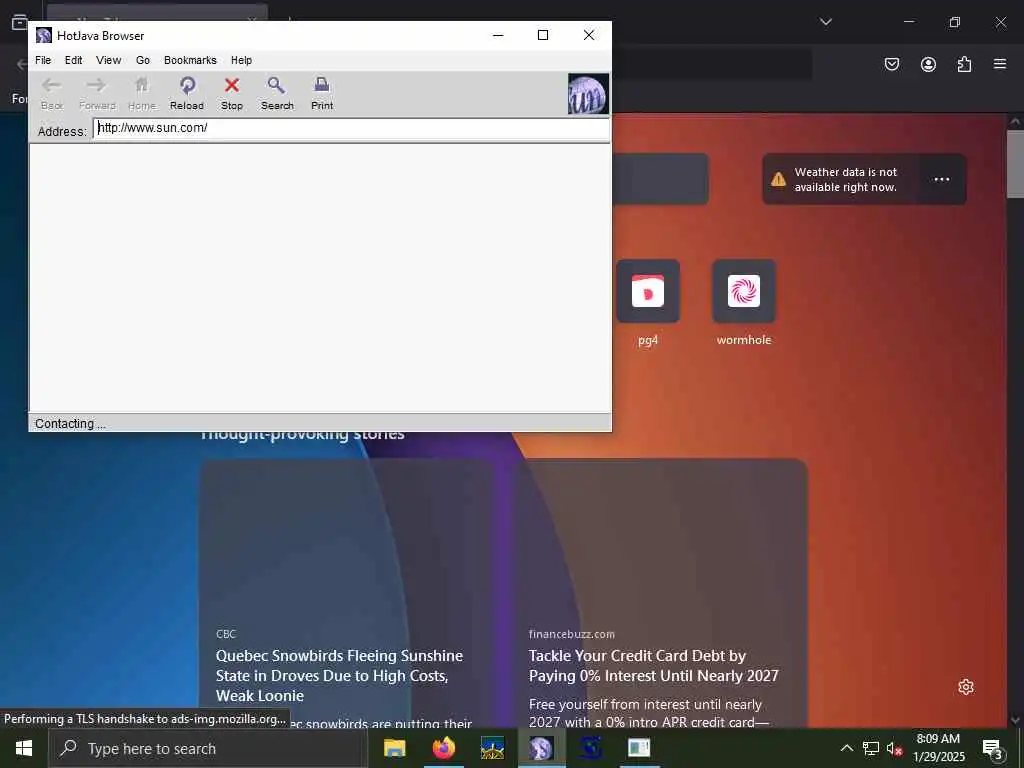Open the Firefox account icon
The image size is (1024, 768).
[x=928, y=64]
